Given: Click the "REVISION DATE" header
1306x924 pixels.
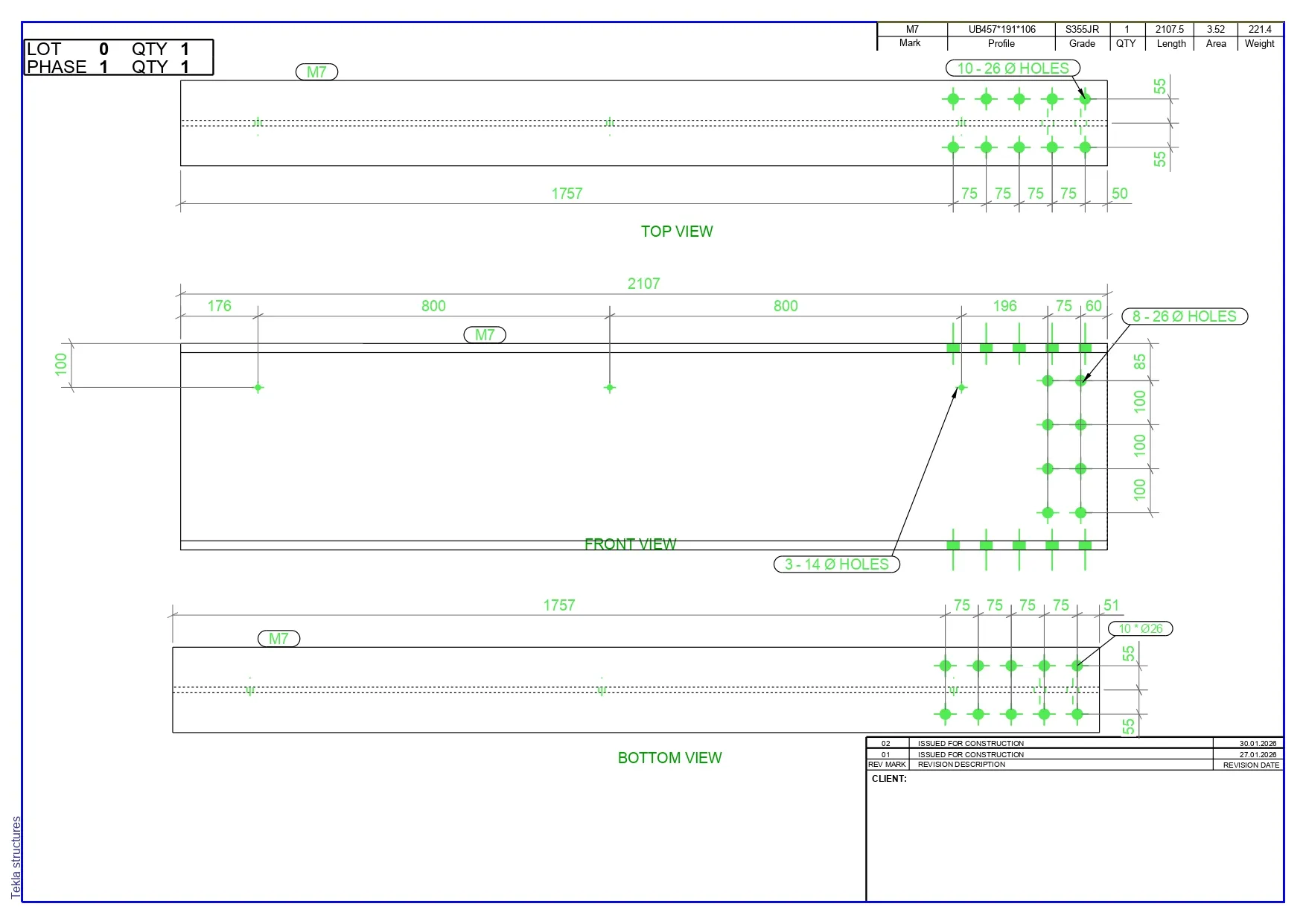Looking at the screenshot, I should (1251, 765).
